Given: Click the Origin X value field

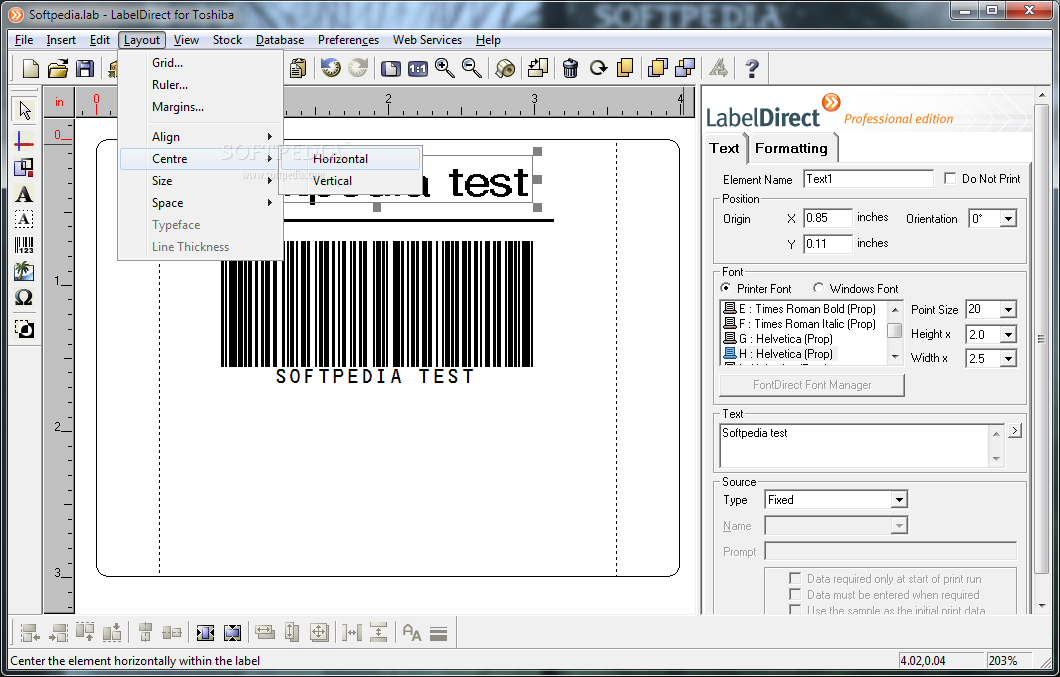Looking at the screenshot, I should (827, 218).
